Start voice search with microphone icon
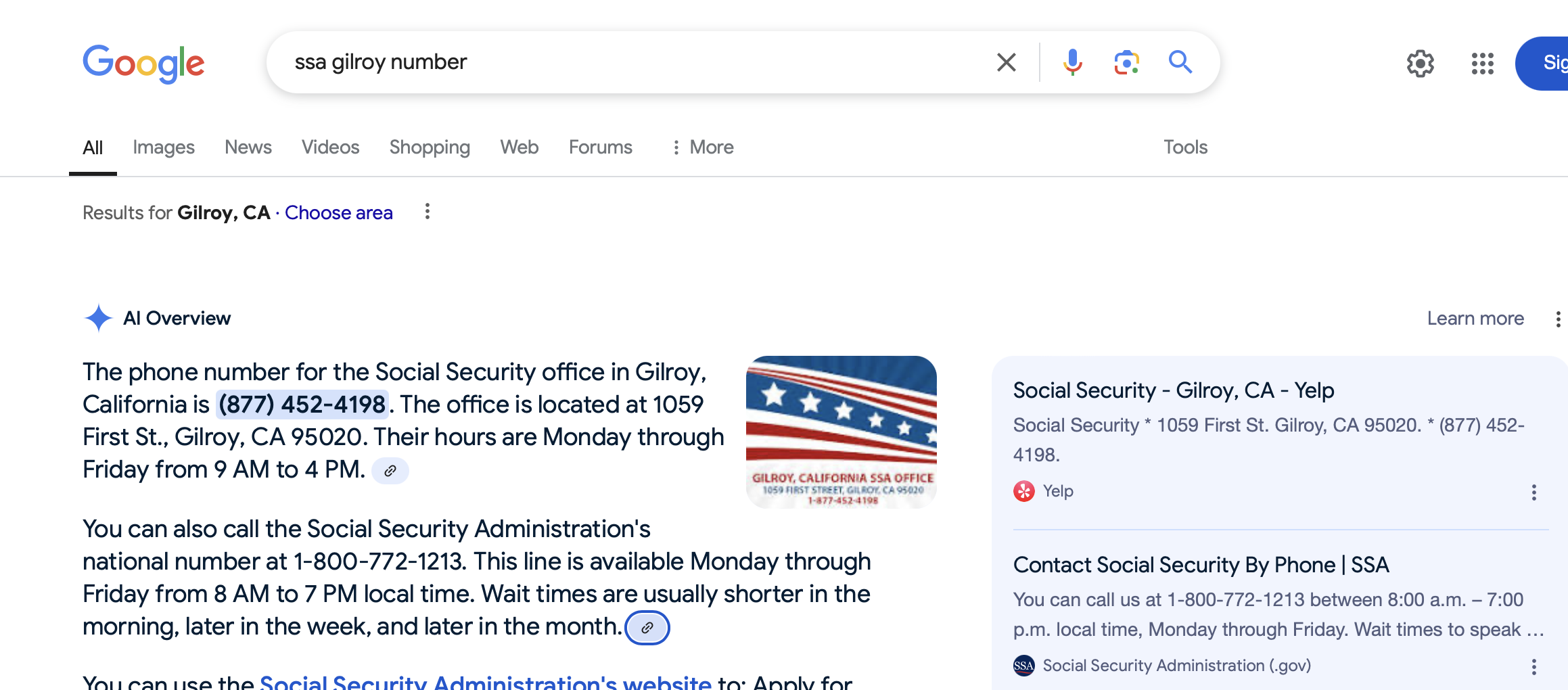Viewport: 1568px width, 690px height. click(1072, 62)
